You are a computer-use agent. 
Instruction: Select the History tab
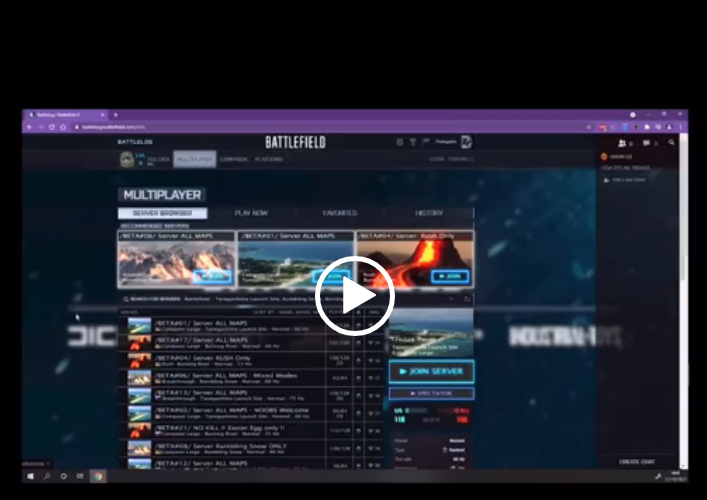[429, 213]
